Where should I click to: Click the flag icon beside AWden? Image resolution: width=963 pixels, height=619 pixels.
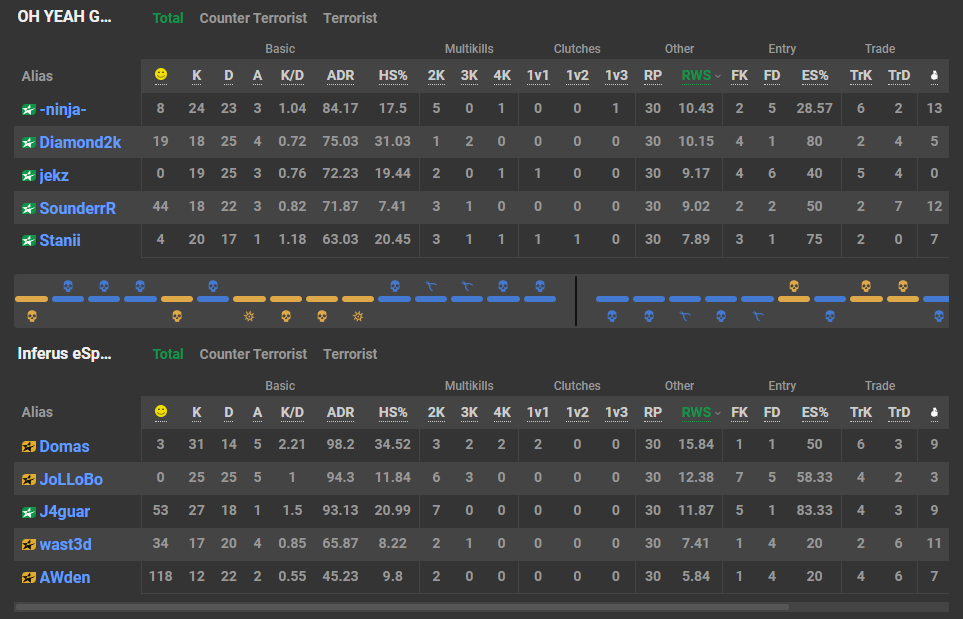28,578
